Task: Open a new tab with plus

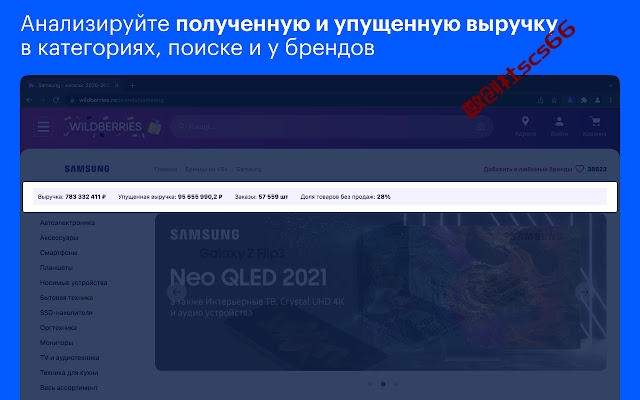Action: point(132,85)
